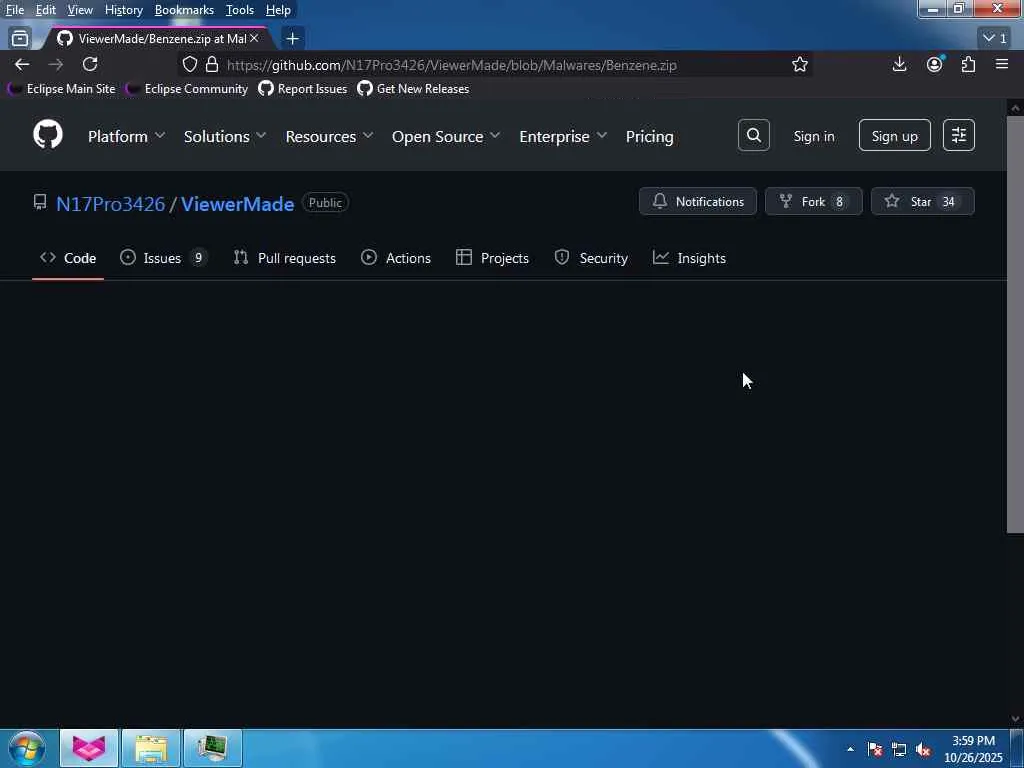Image resolution: width=1024 pixels, height=768 pixels.
Task: Reload the page with refresh icon
Action: click(x=90, y=64)
